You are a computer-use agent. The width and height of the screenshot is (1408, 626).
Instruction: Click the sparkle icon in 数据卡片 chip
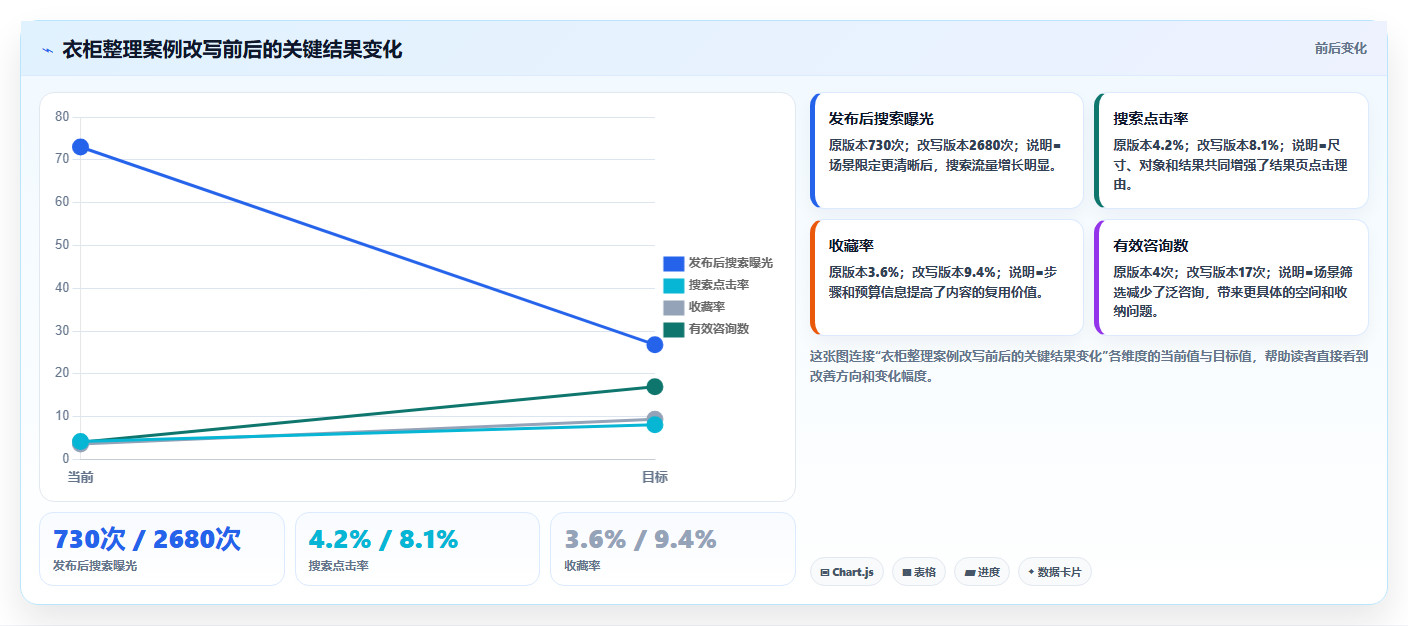(1031, 573)
